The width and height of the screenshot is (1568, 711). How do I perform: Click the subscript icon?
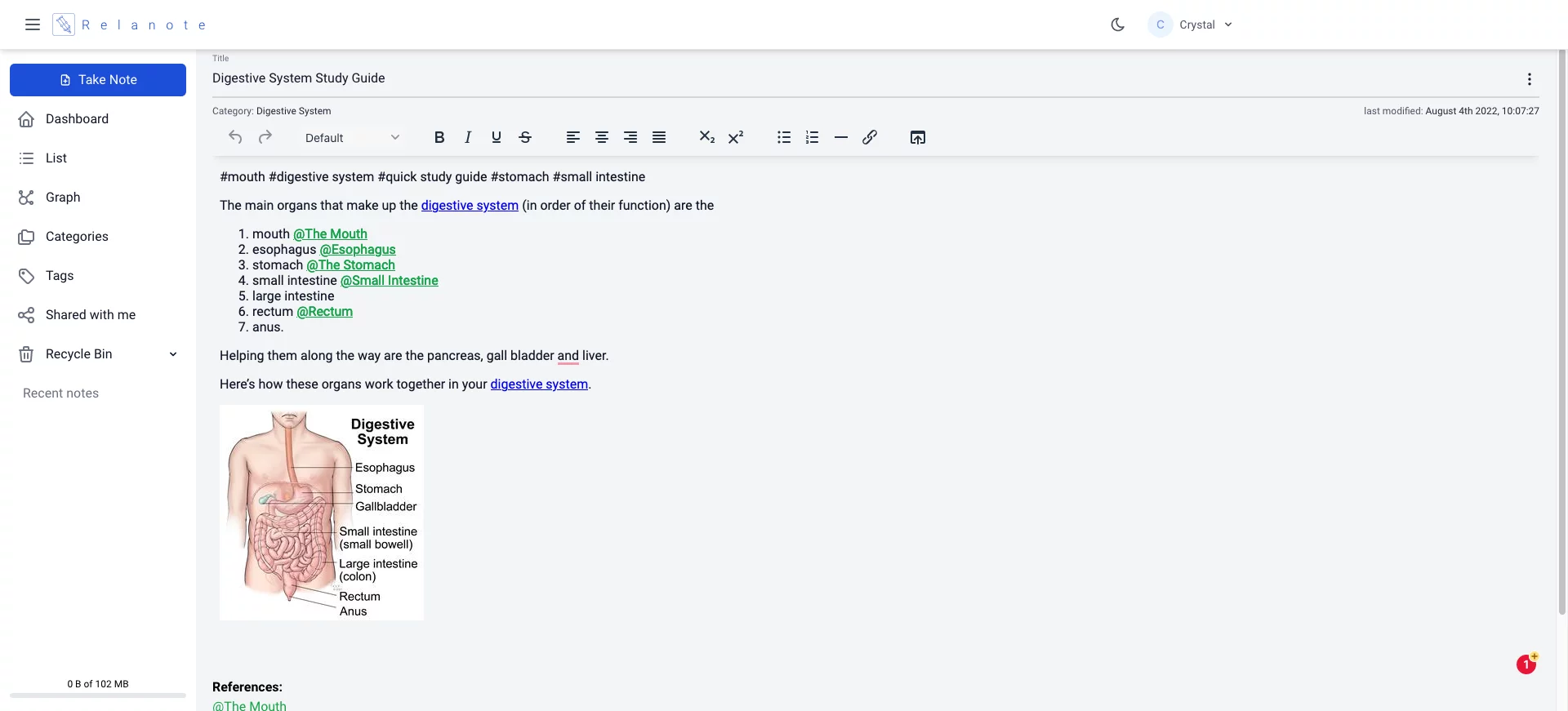point(706,137)
